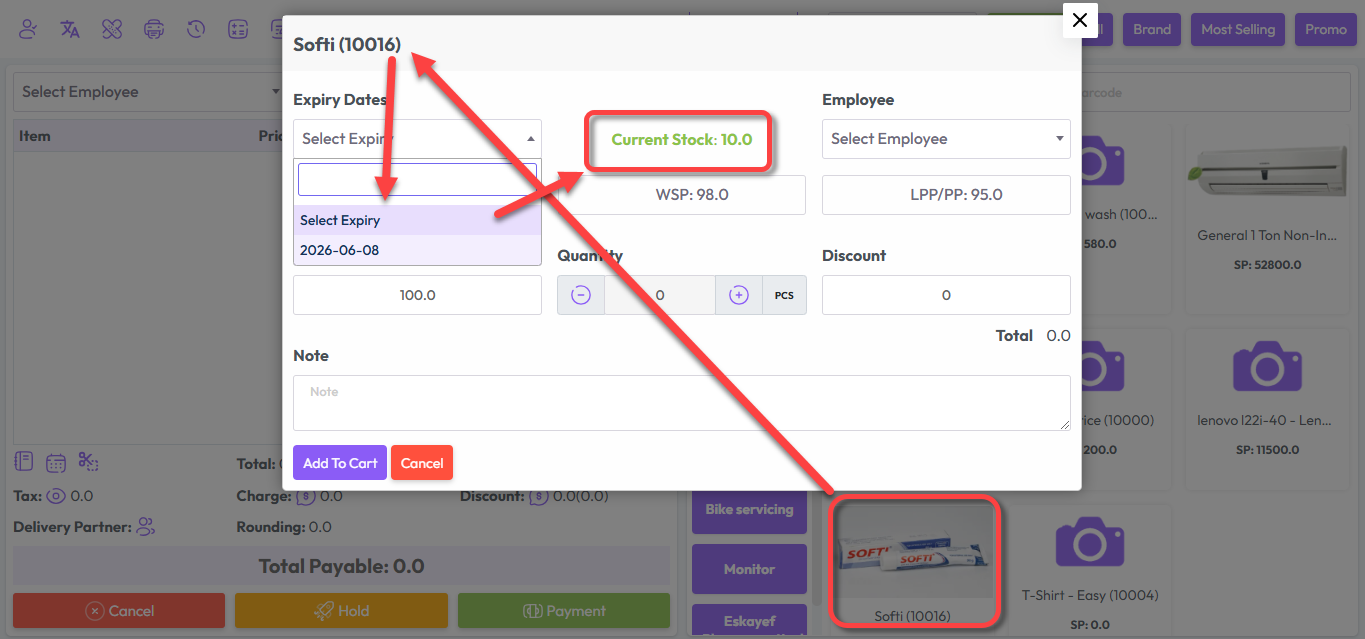The image size is (1365, 639).
Task: Close the Softi dialog with X button
Action: tap(1079, 20)
